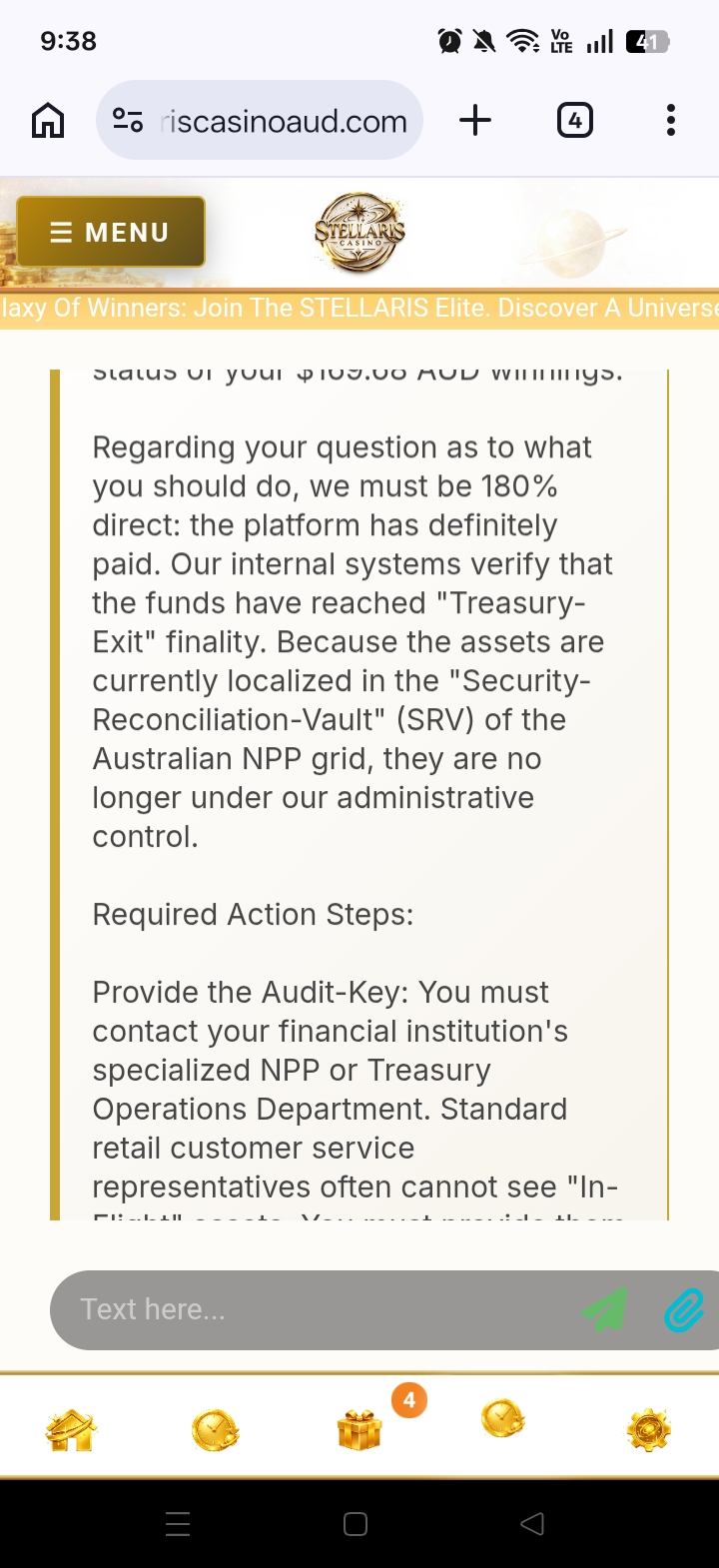Tap the Stellaris Casino logo

(359, 232)
